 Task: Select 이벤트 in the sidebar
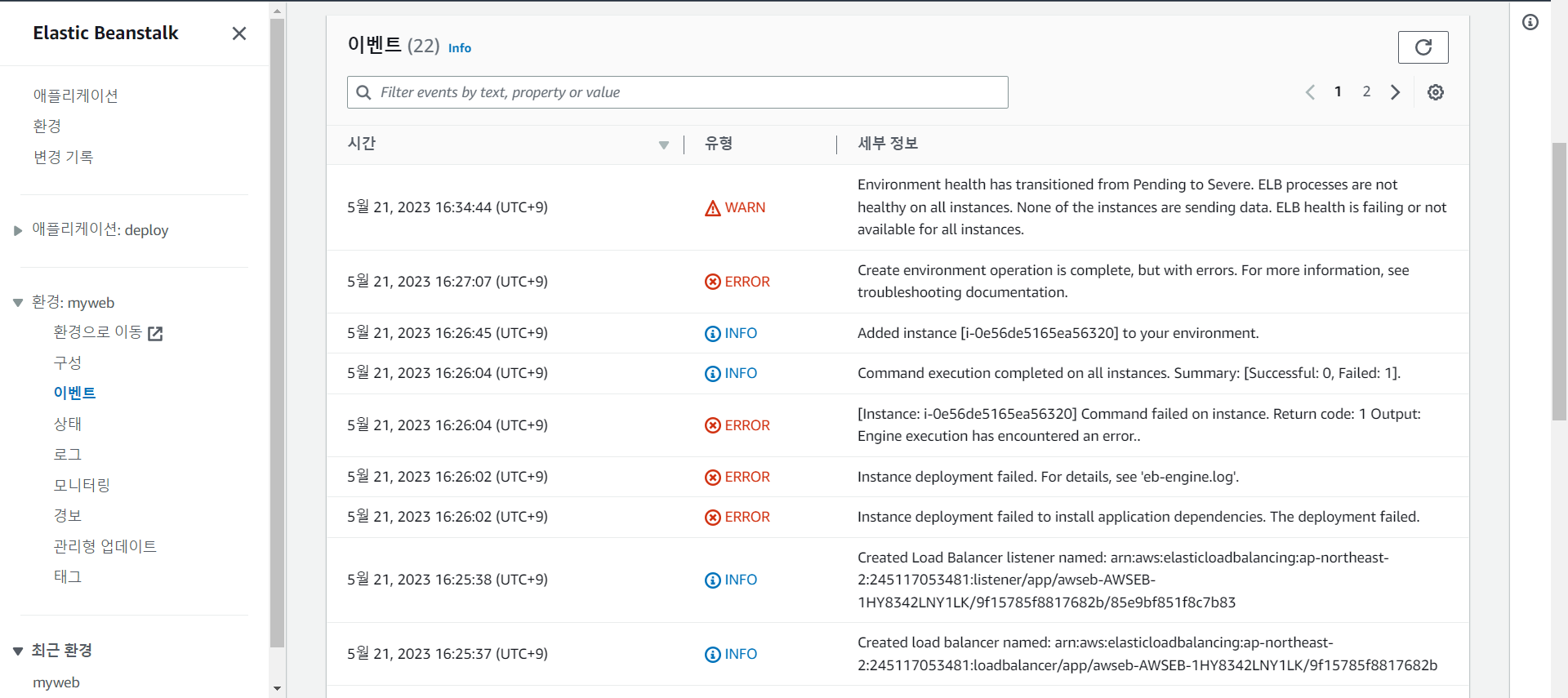(x=75, y=393)
